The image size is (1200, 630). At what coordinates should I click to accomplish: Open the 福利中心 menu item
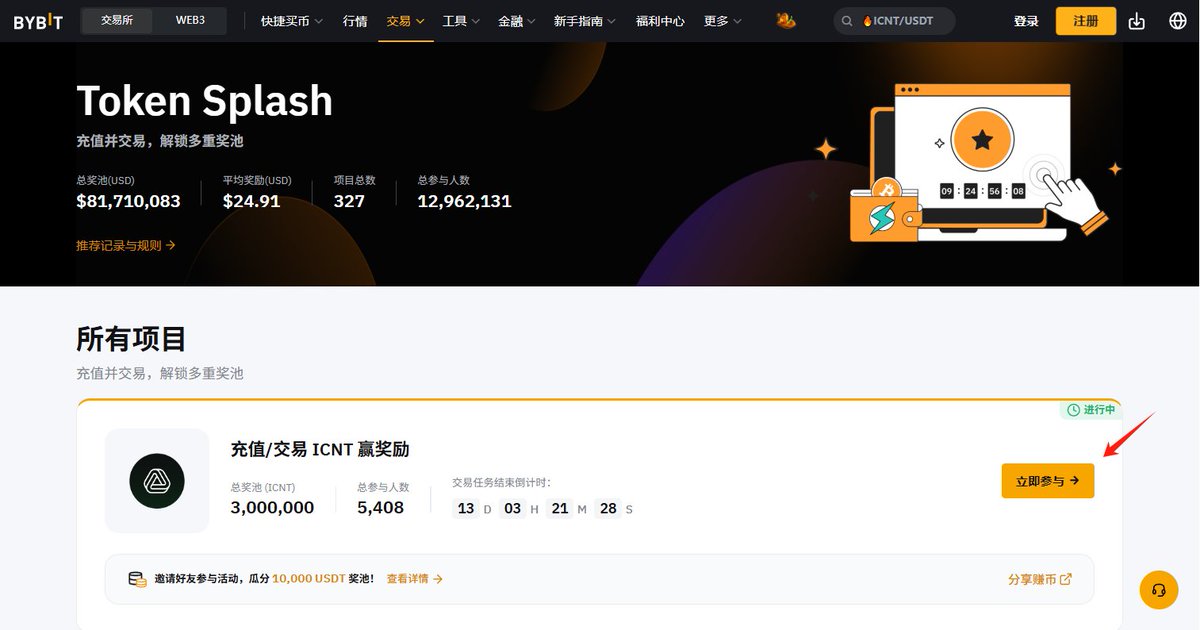[660, 21]
